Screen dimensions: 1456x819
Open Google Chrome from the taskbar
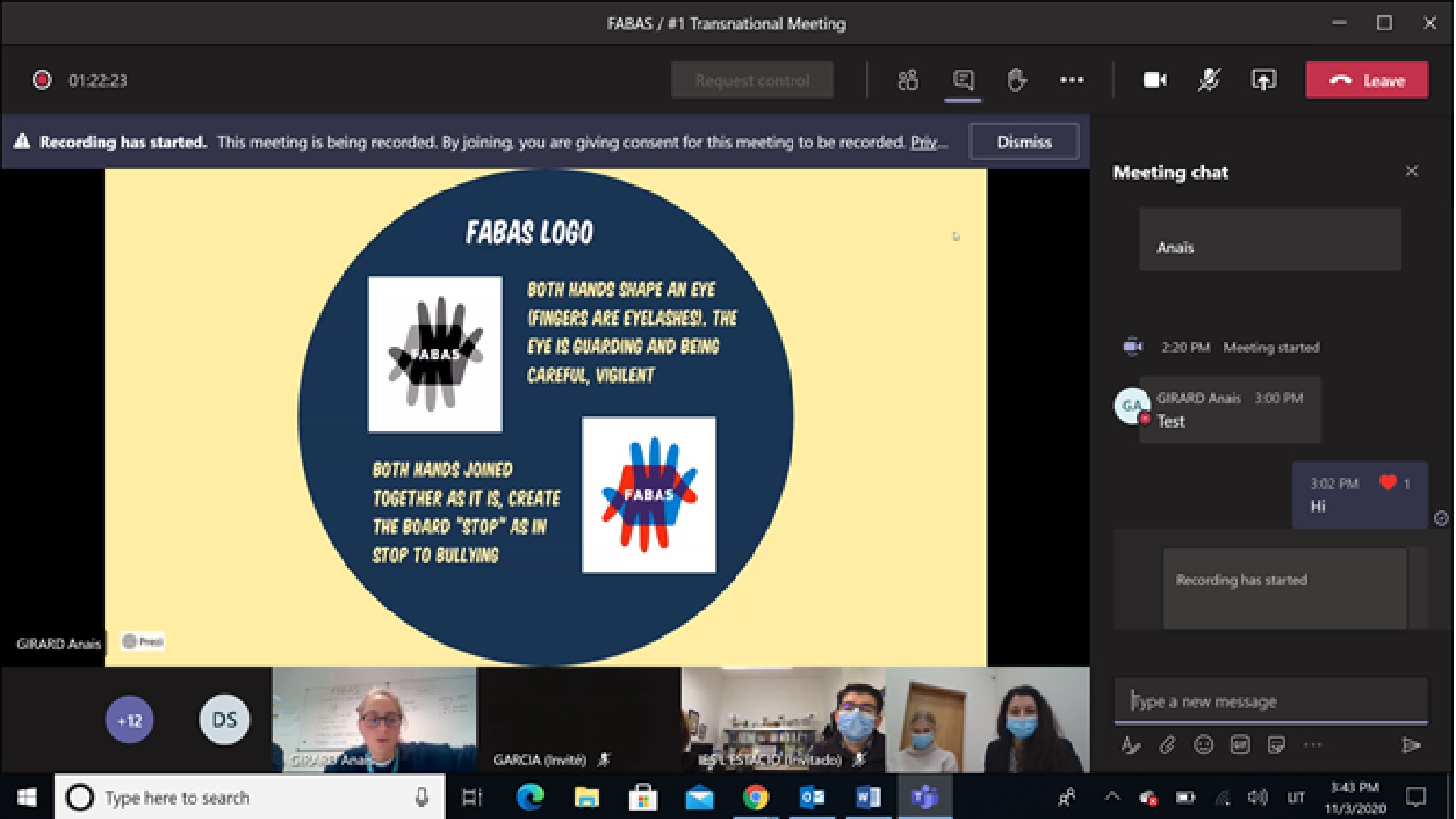pos(755,797)
